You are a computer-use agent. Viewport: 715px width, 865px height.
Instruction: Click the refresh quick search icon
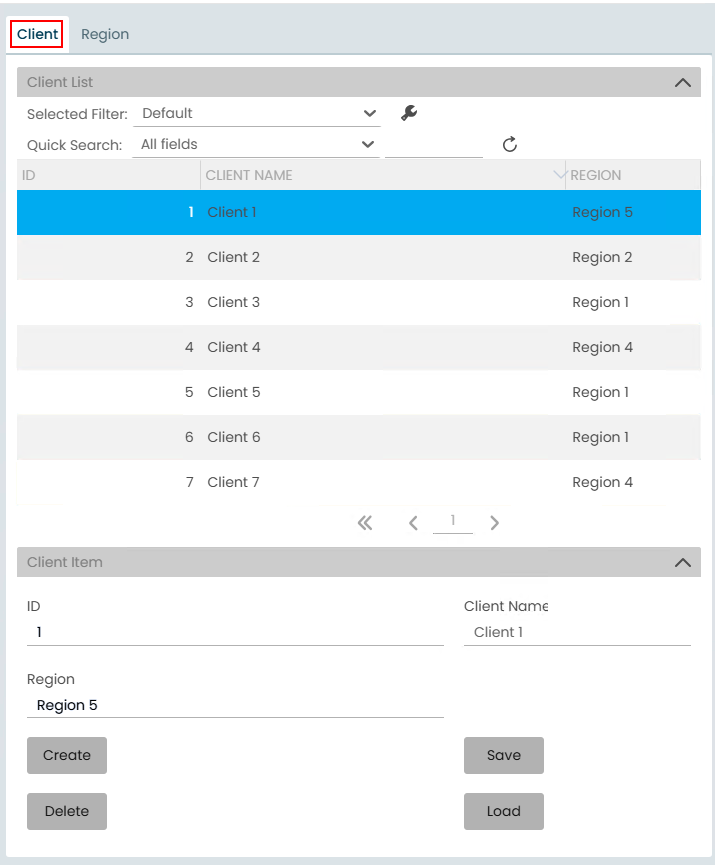pos(509,145)
